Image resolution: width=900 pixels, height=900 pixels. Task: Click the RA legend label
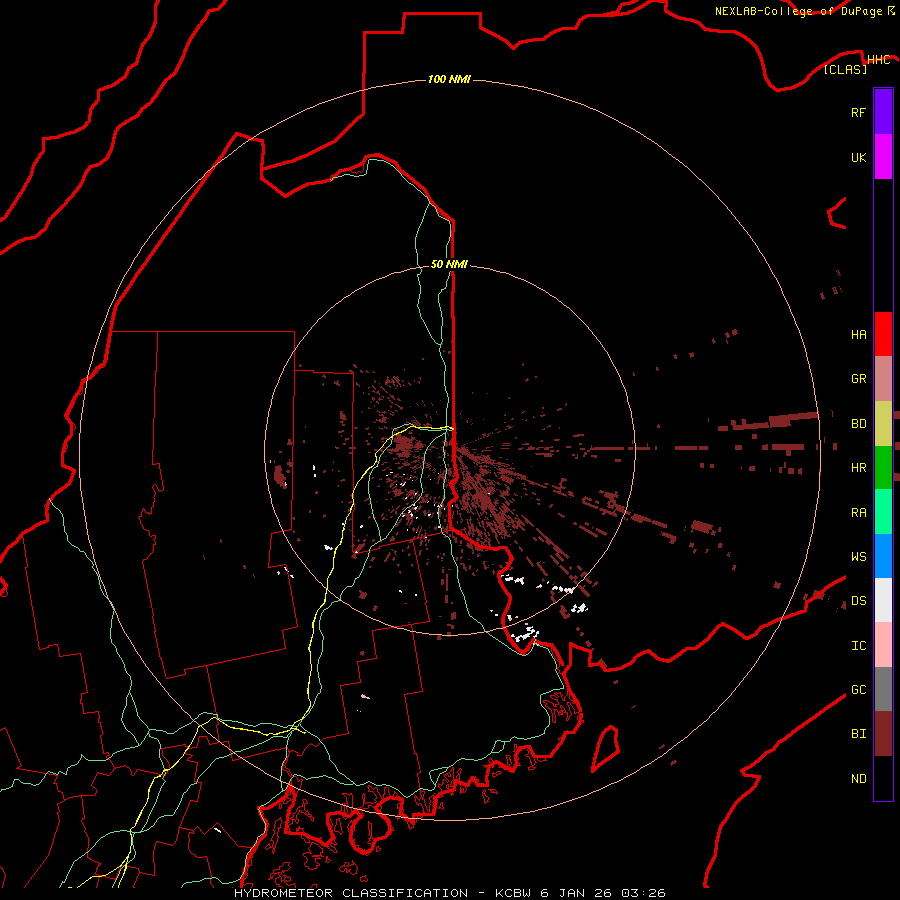pos(858,512)
